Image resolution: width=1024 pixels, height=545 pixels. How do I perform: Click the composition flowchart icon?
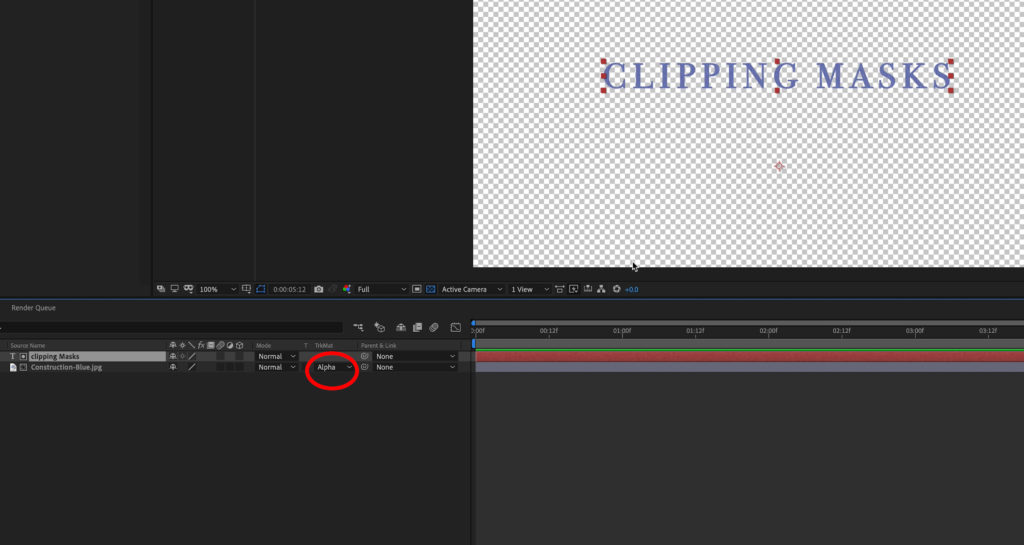tap(603, 289)
